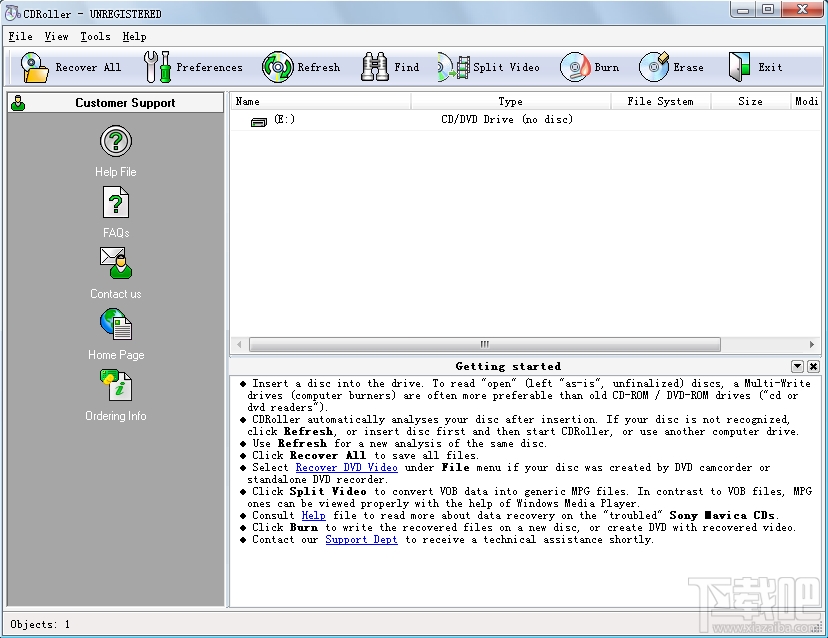This screenshot has height=638, width=828.
Task: Follow the Recover DVD Video link
Action: 346,468
